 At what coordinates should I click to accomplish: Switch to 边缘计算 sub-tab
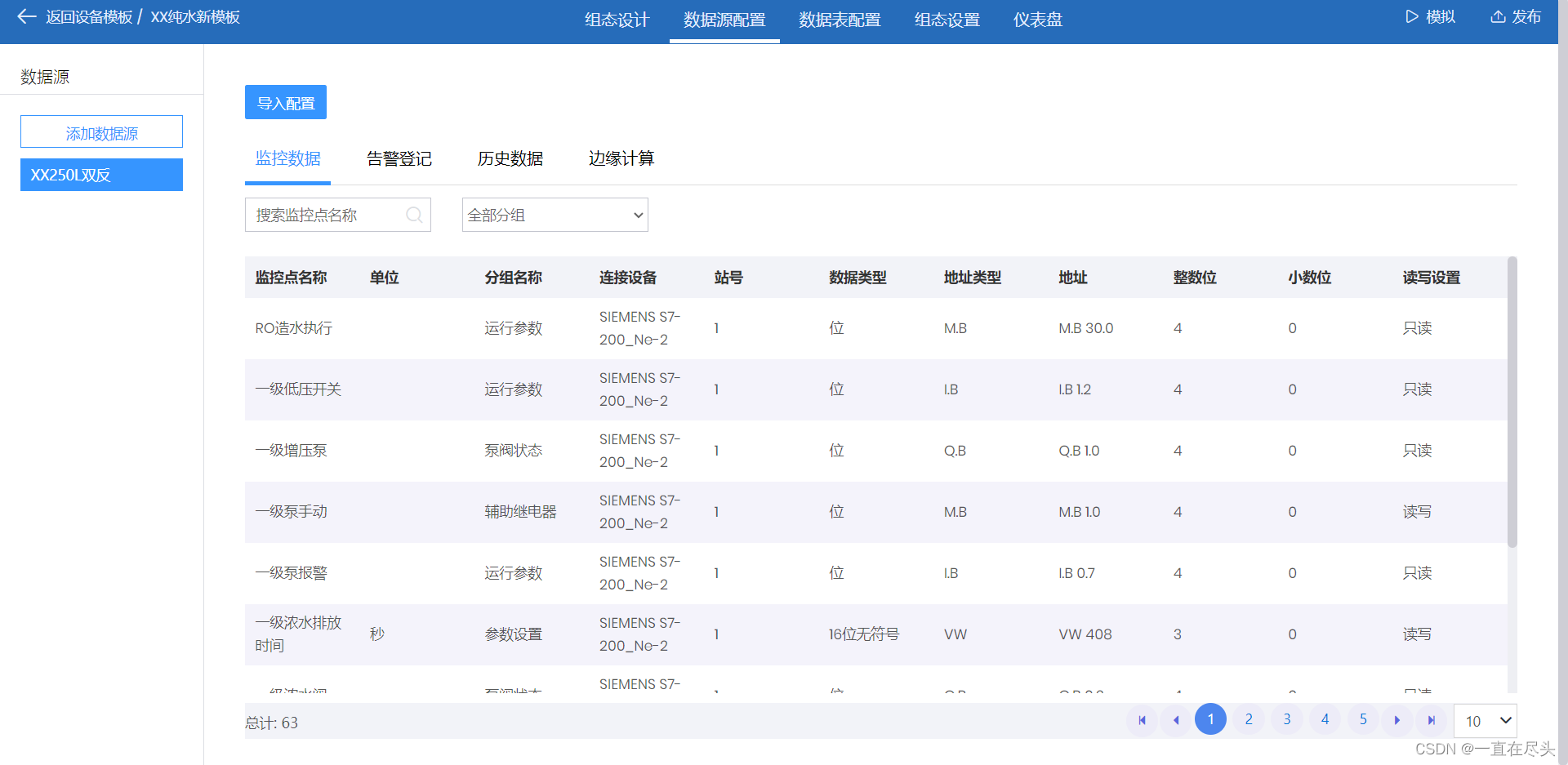click(621, 158)
